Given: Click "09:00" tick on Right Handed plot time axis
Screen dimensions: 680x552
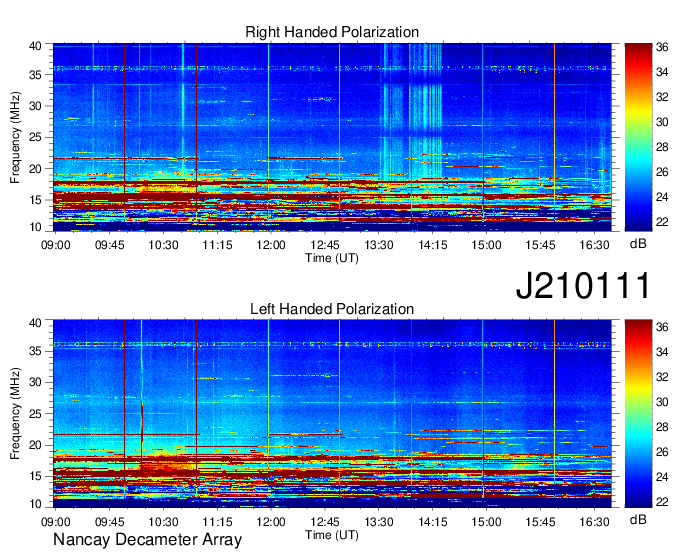Looking at the screenshot, I should point(56,245).
